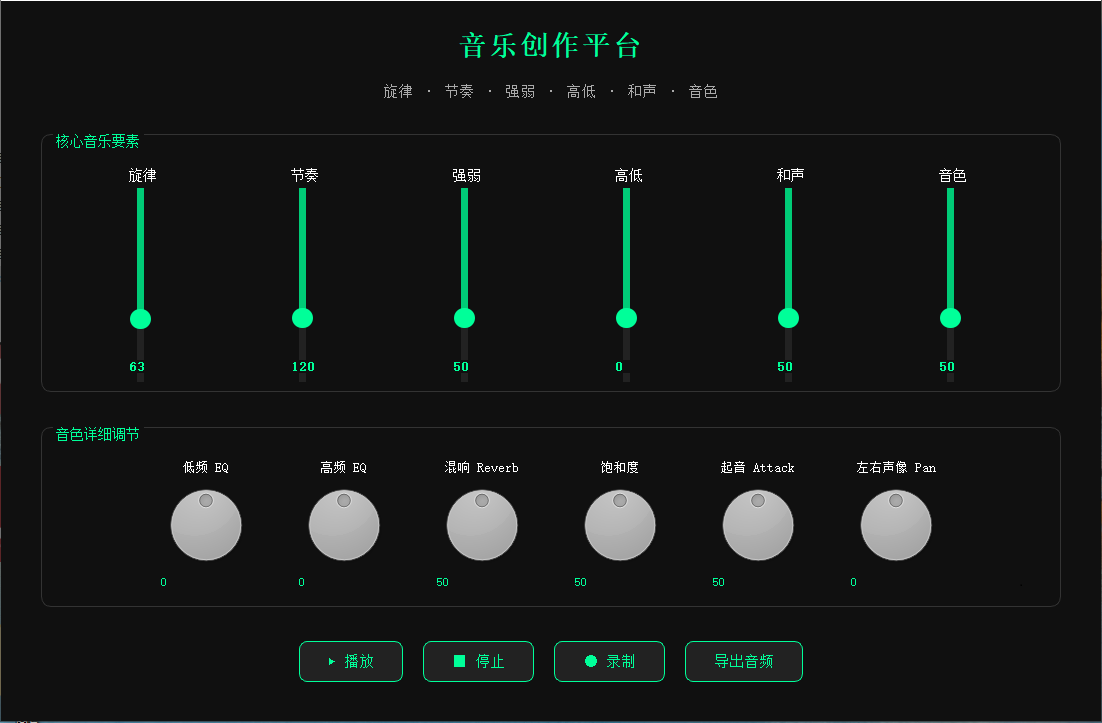Click the 旋律 slider handle
Screen dimensions: 1102x723
pyautogui.click(x=141, y=319)
